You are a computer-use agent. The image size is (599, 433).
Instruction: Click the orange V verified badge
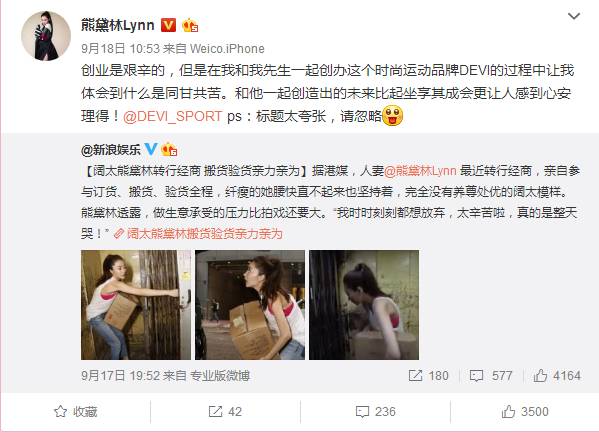[168, 25]
